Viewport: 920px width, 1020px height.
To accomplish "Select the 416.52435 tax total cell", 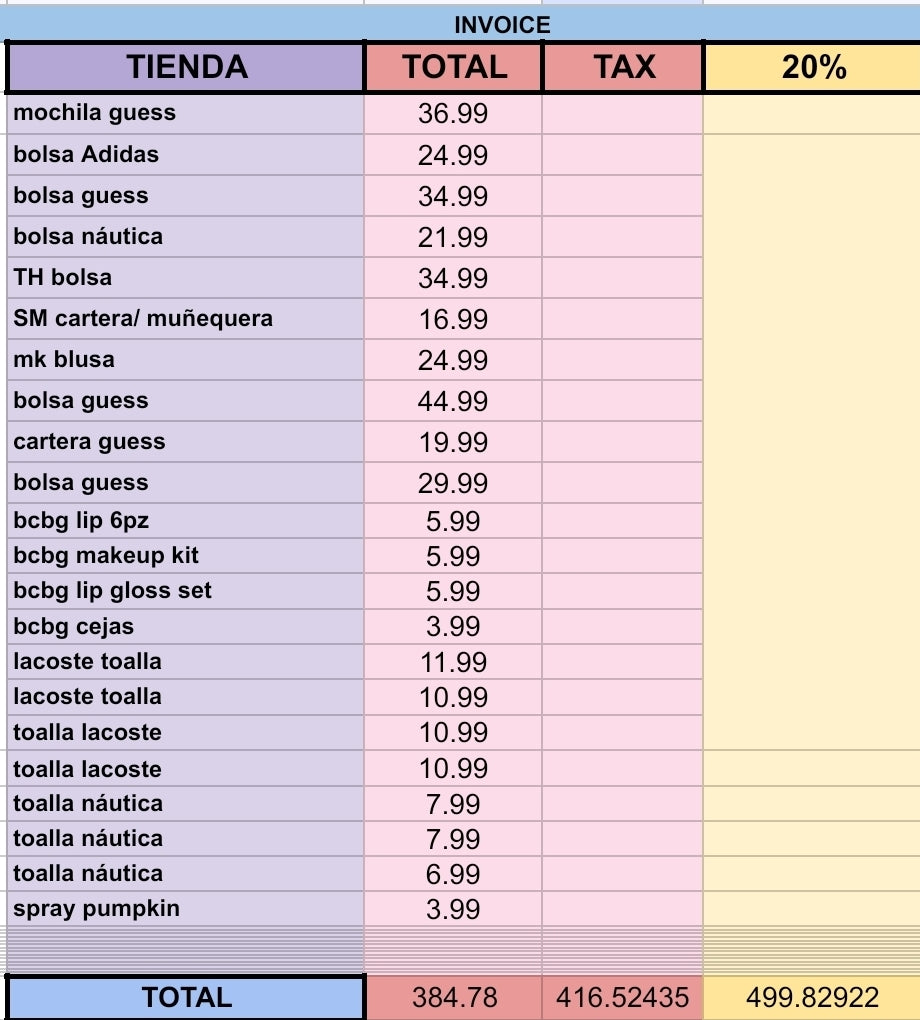I will tap(624, 997).
